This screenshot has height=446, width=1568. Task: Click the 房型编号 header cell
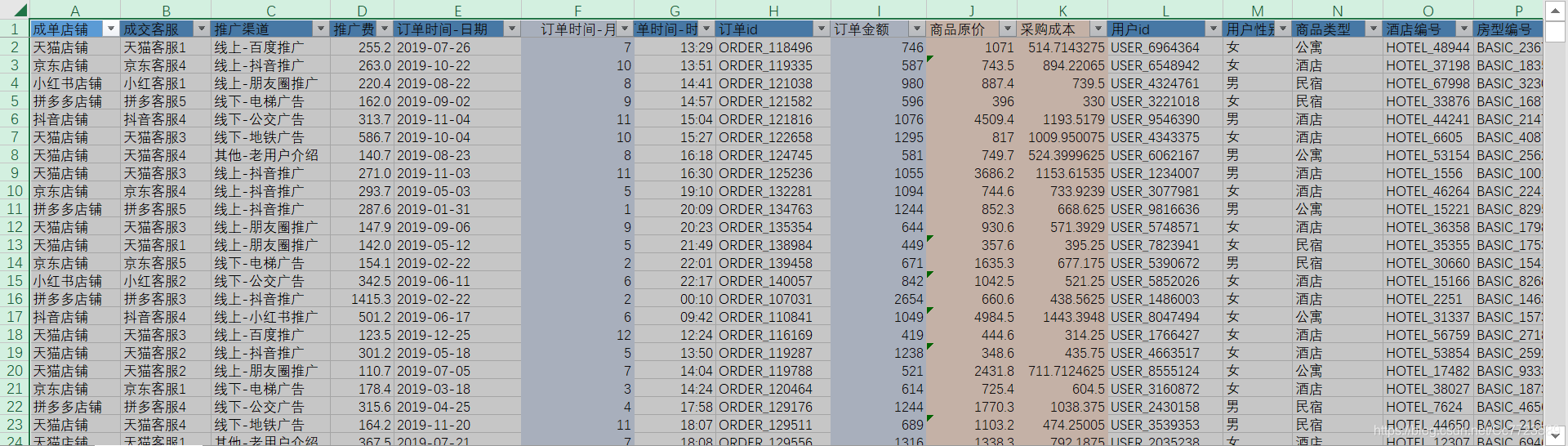[1508, 29]
